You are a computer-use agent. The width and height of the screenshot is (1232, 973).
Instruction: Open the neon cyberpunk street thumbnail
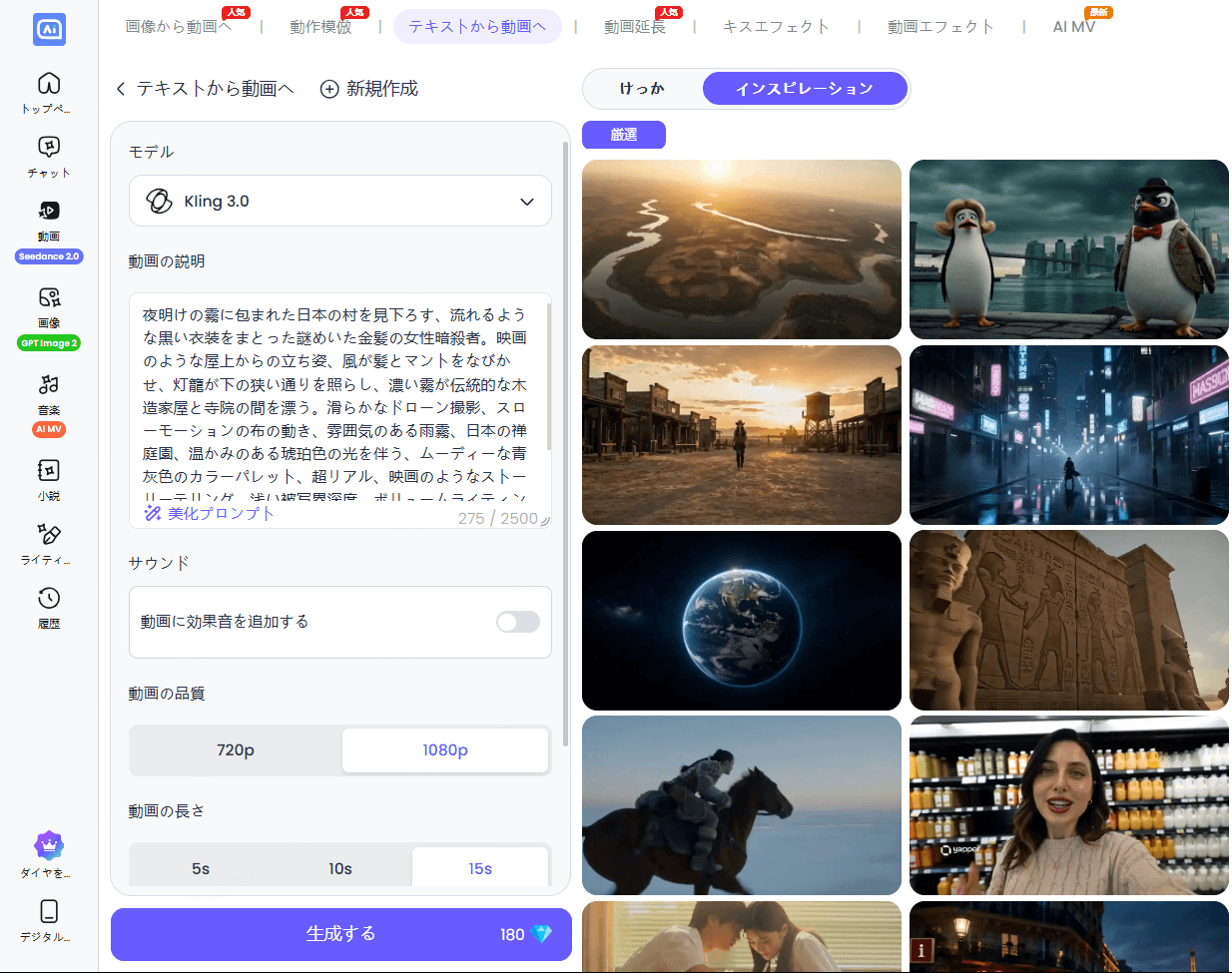(1069, 435)
